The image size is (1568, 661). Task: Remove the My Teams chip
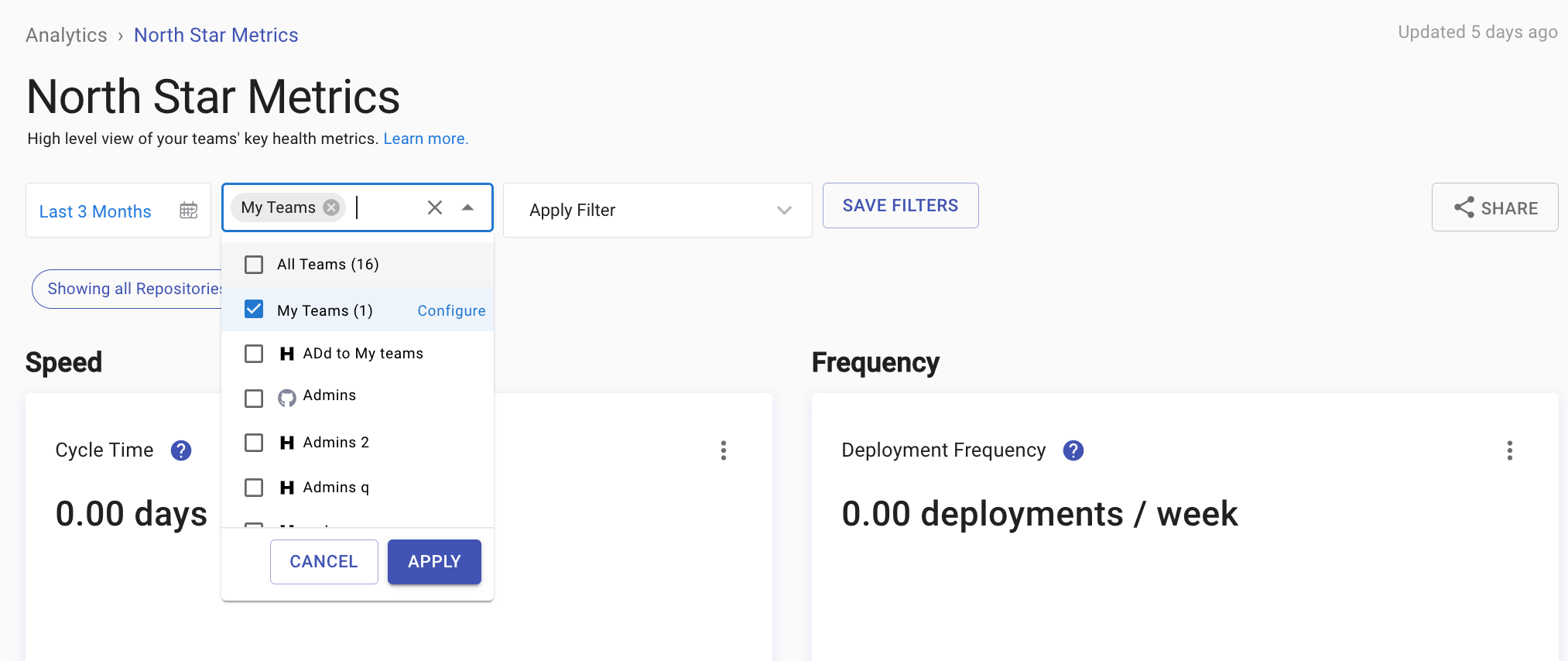331,207
